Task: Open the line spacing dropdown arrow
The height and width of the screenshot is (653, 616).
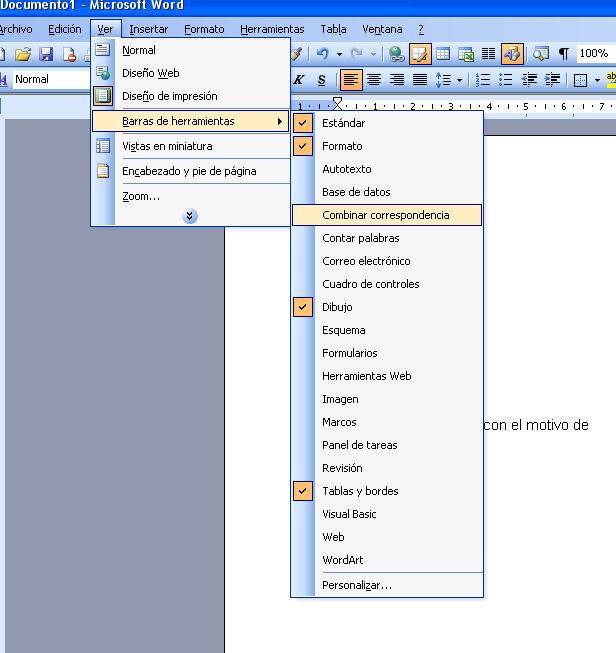Action: pyautogui.click(x=459, y=80)
